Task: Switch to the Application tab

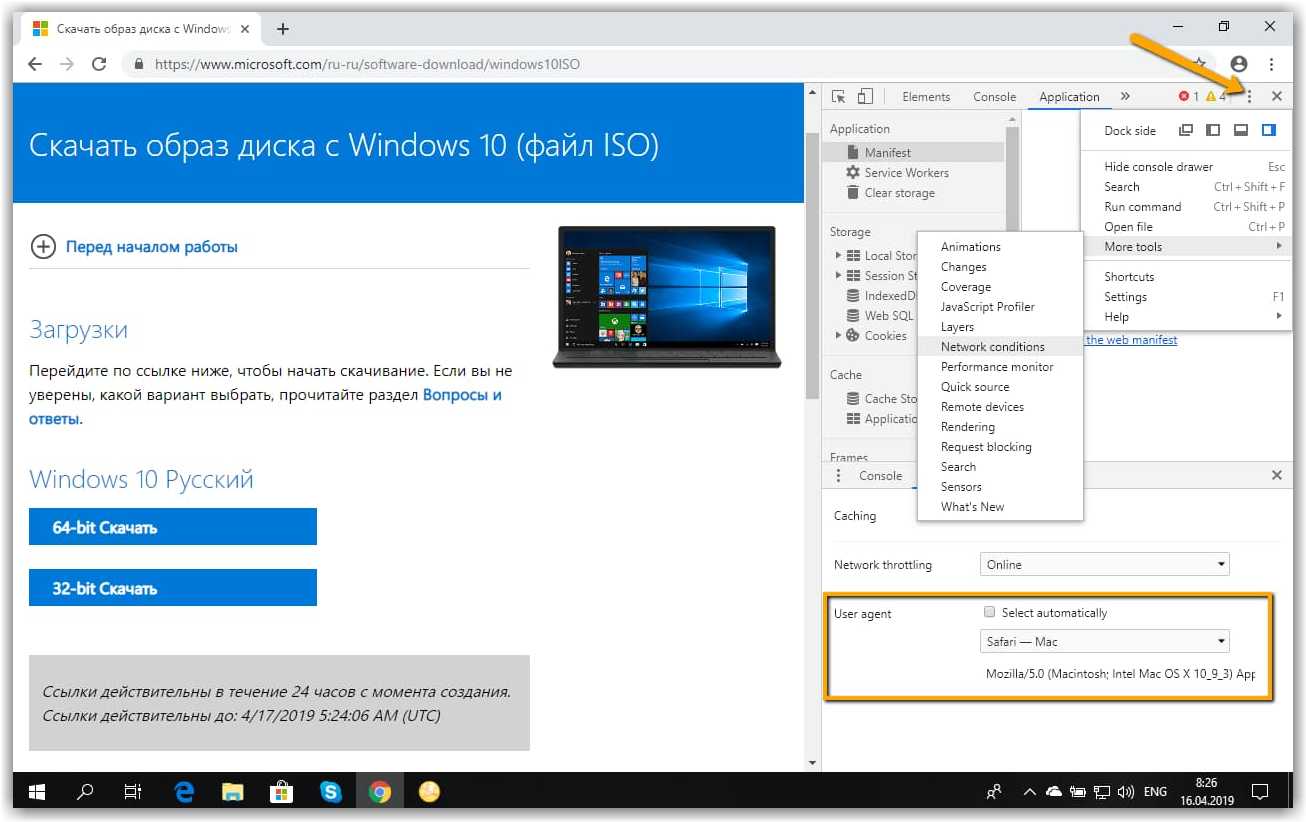Action: click(x=1069, y=97)
